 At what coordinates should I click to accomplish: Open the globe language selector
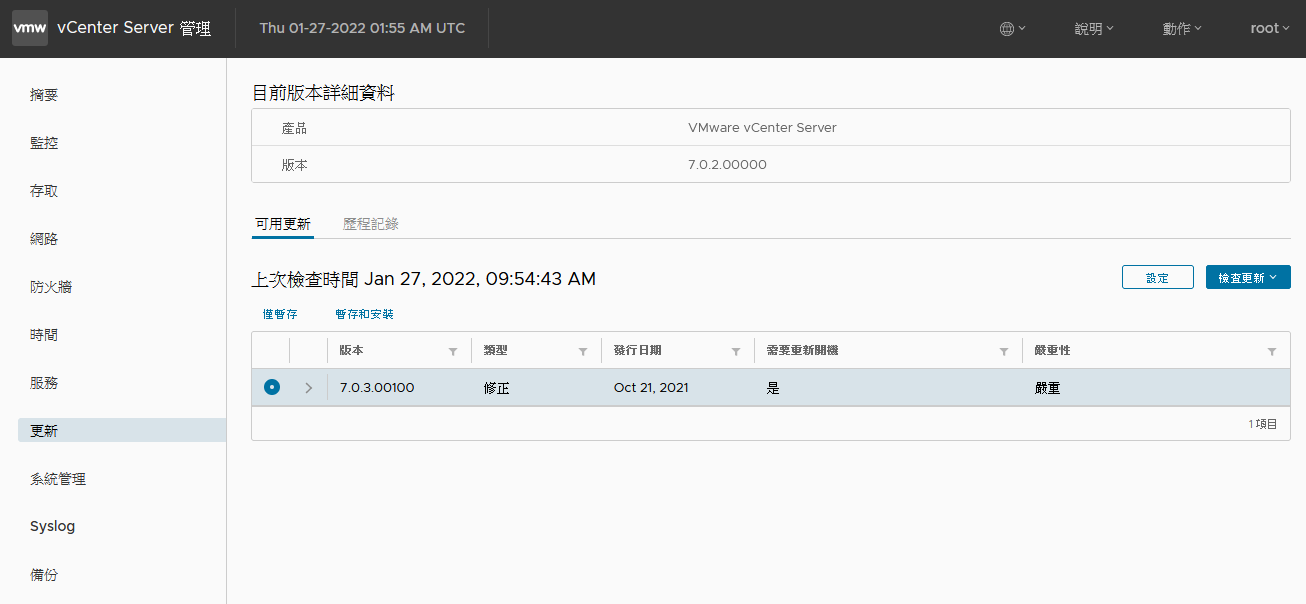[1013, 28]
